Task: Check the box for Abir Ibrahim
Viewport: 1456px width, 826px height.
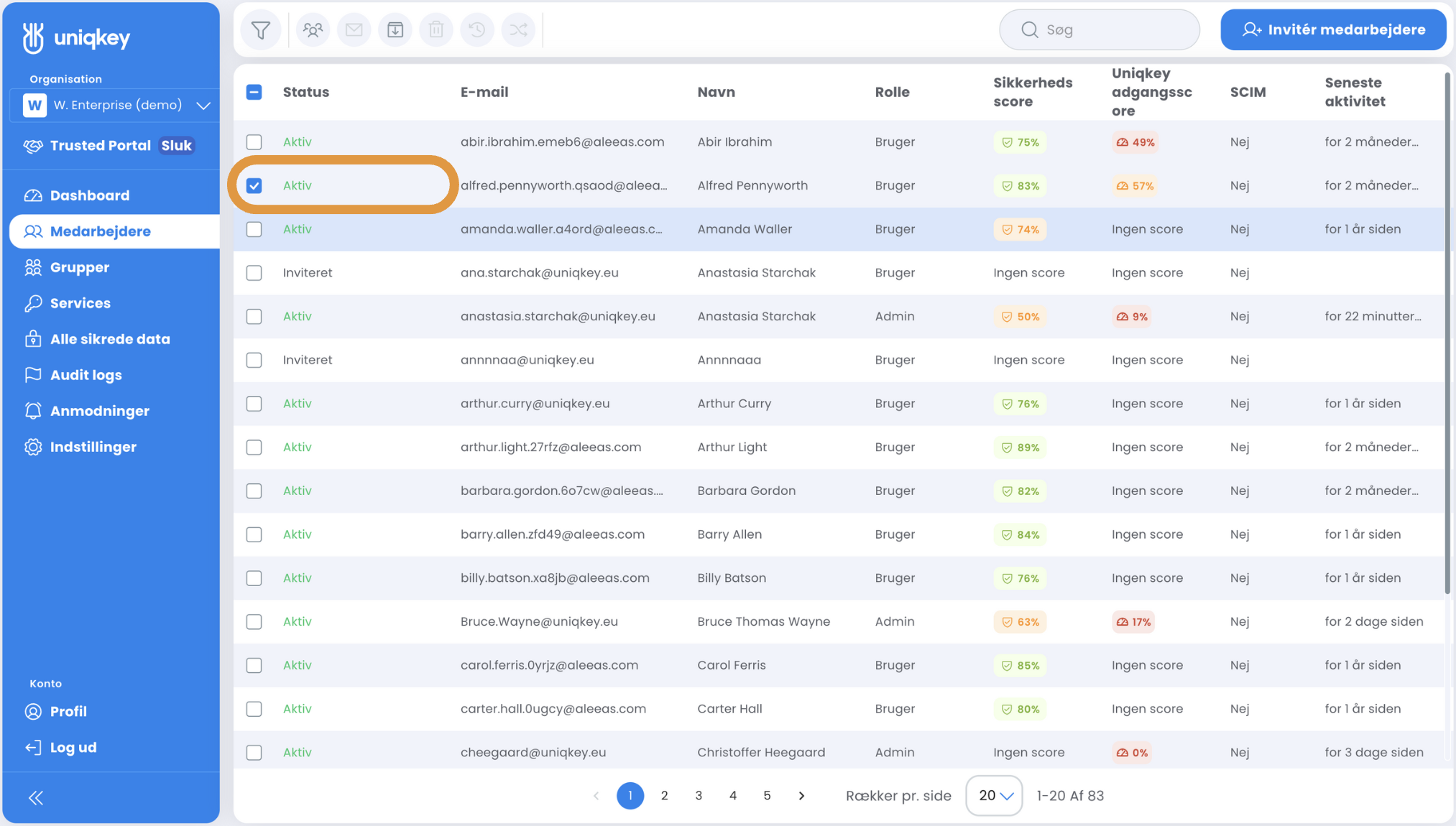Action: click(254, 142)
